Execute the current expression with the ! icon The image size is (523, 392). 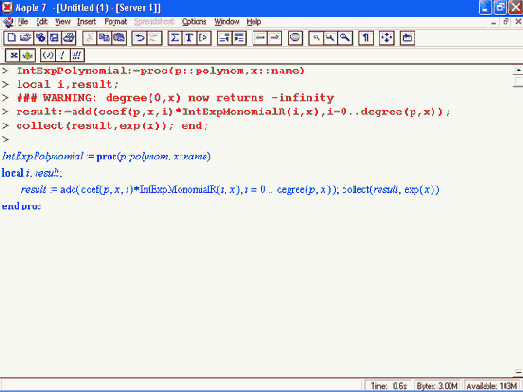[62, 55]
